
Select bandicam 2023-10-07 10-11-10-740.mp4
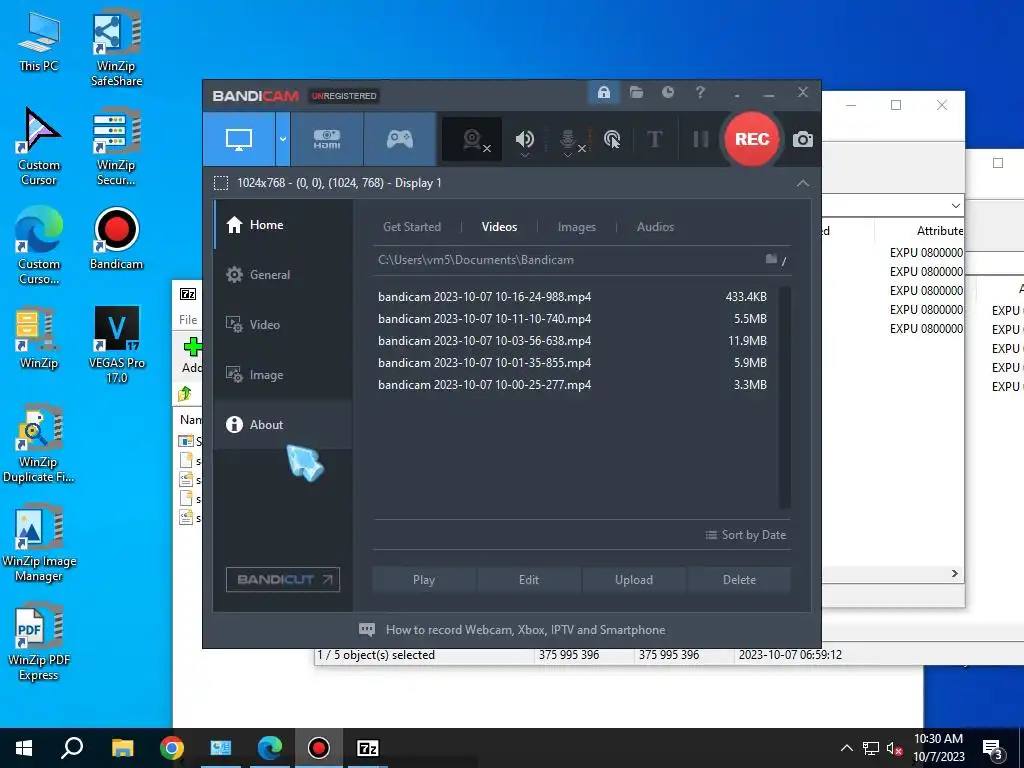572,319
